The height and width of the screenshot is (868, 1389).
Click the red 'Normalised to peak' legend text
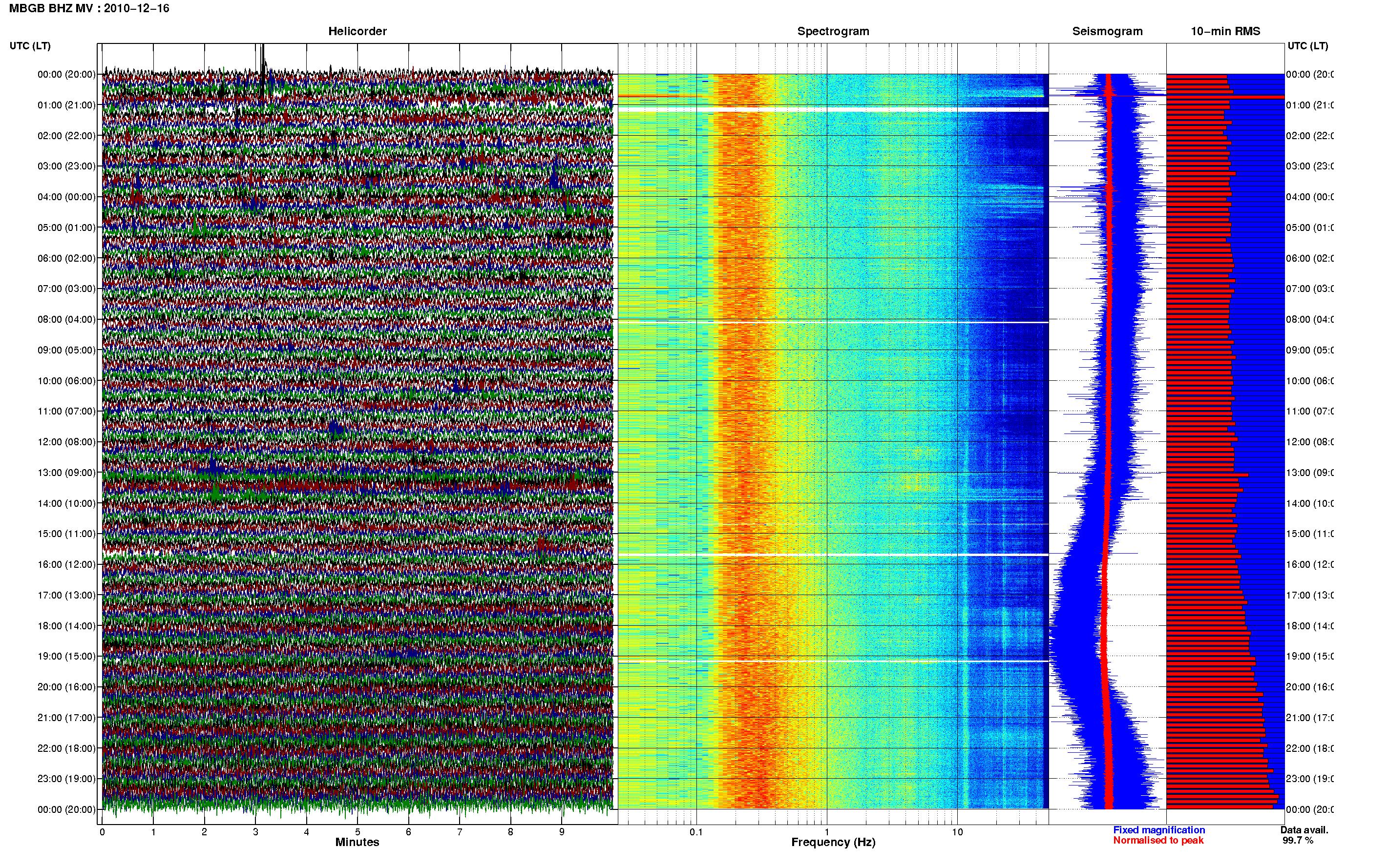[1158, 841]
